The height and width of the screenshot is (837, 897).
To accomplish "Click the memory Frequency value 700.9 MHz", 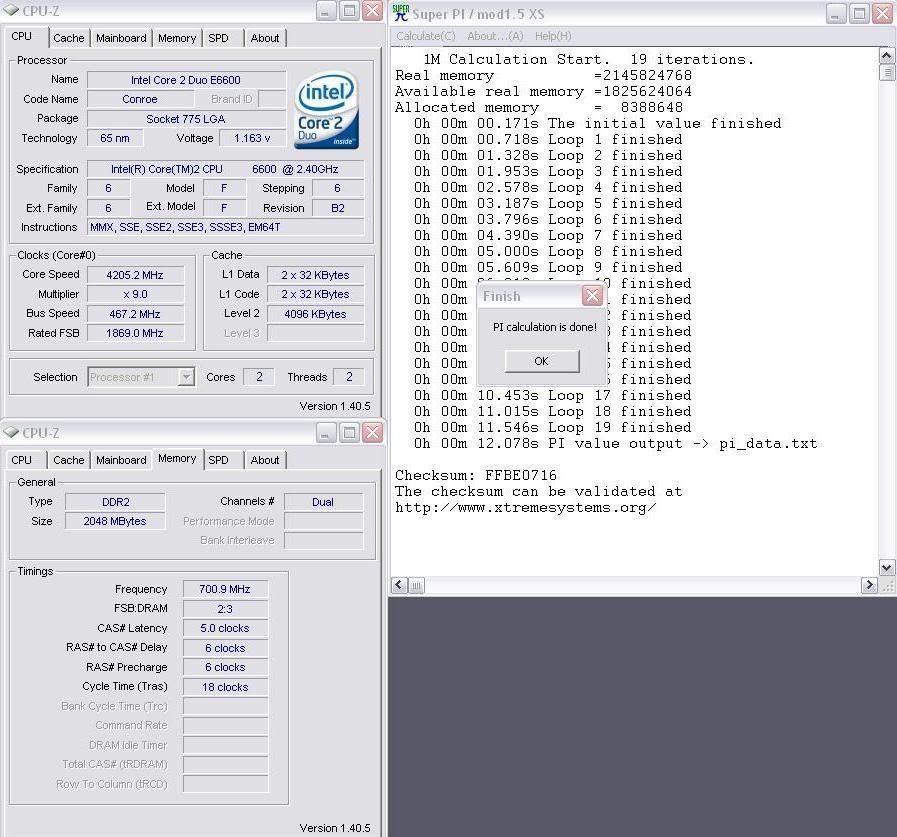I will tap(225, 589).
